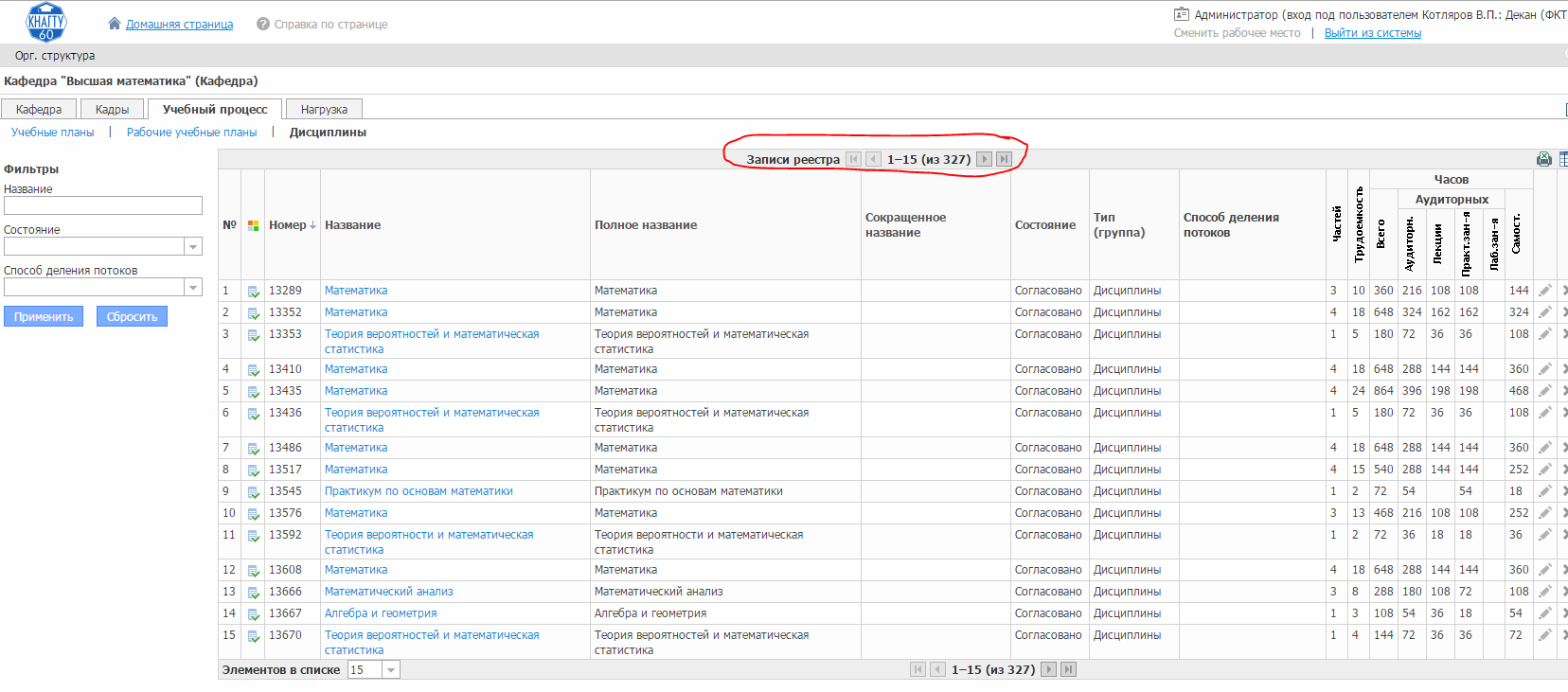Viewport: 1568px width, 692px height.
Task: Switch to the Кадры tab
Action: [112, 109]
